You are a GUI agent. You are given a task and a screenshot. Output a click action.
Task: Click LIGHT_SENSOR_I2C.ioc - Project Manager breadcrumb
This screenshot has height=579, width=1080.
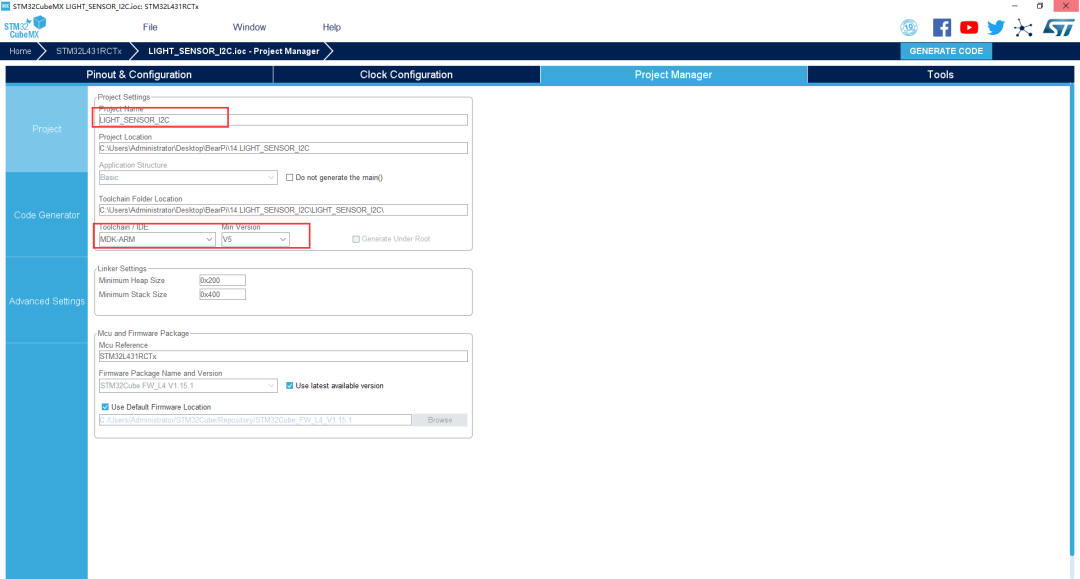click(x=233, y=51)
